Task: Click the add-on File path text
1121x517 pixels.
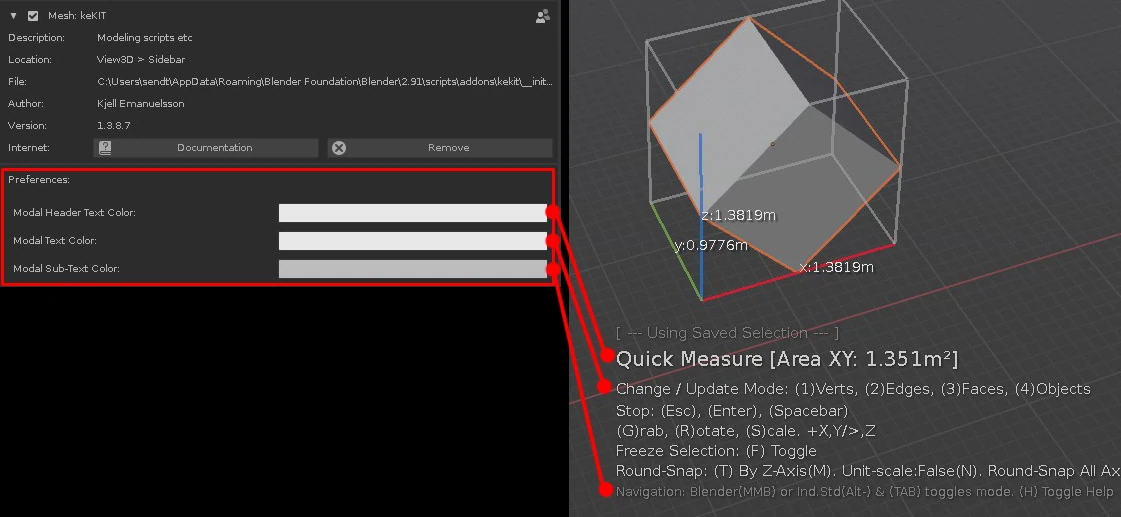Action: click(x=324, y=82)
